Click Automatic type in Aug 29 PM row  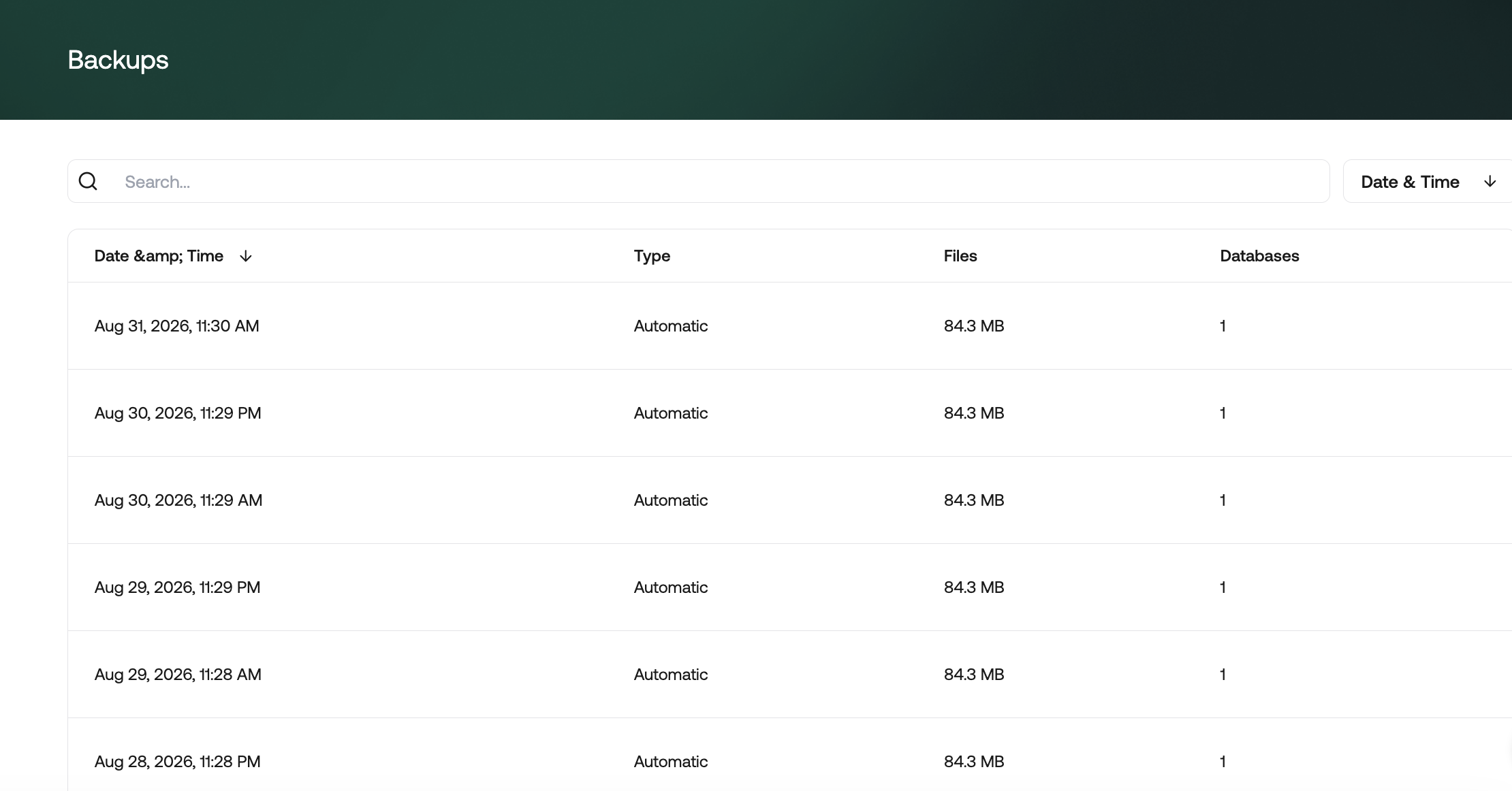[671, 587]
